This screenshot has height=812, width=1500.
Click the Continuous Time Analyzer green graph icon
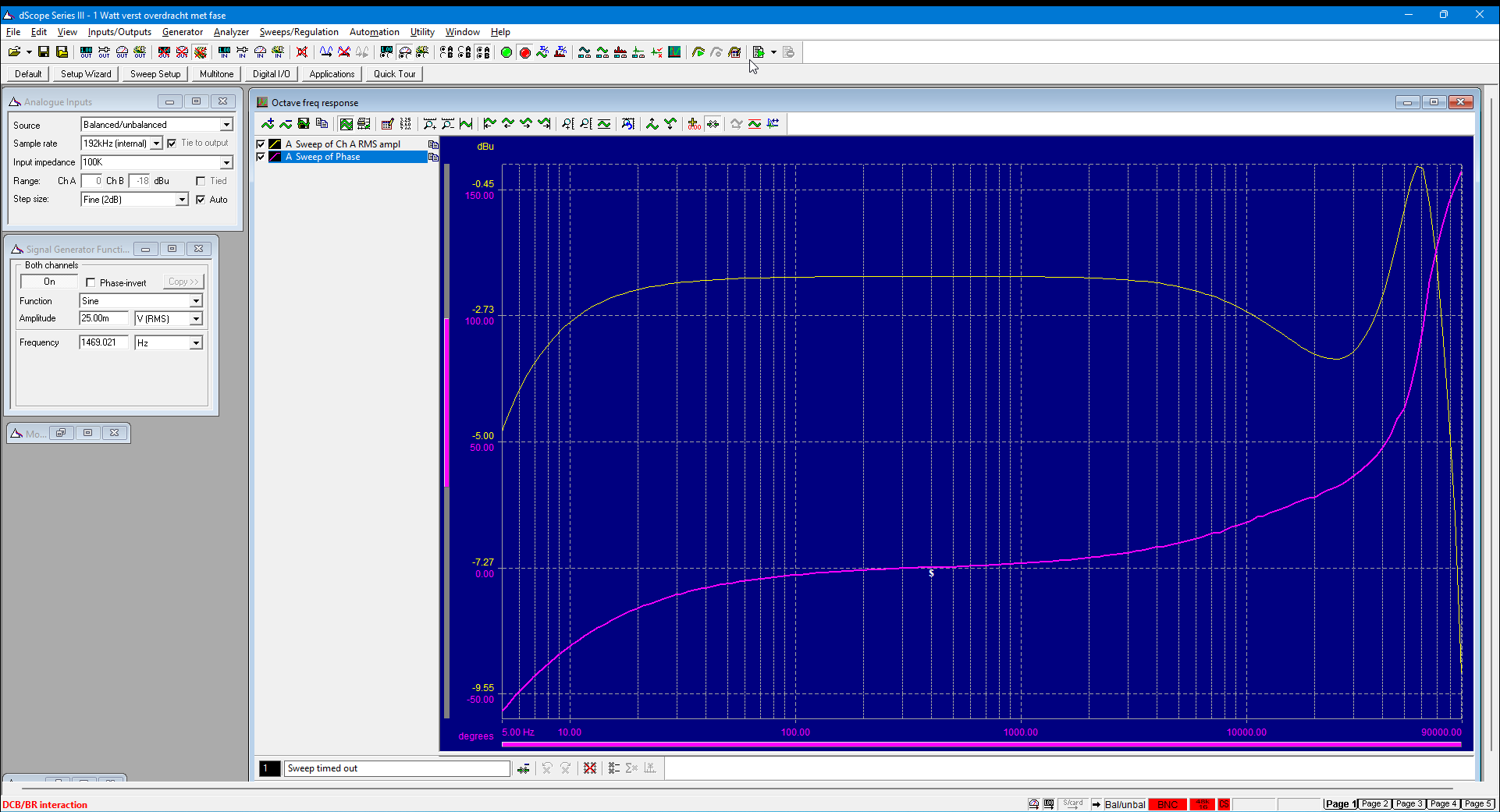[674, 52]
